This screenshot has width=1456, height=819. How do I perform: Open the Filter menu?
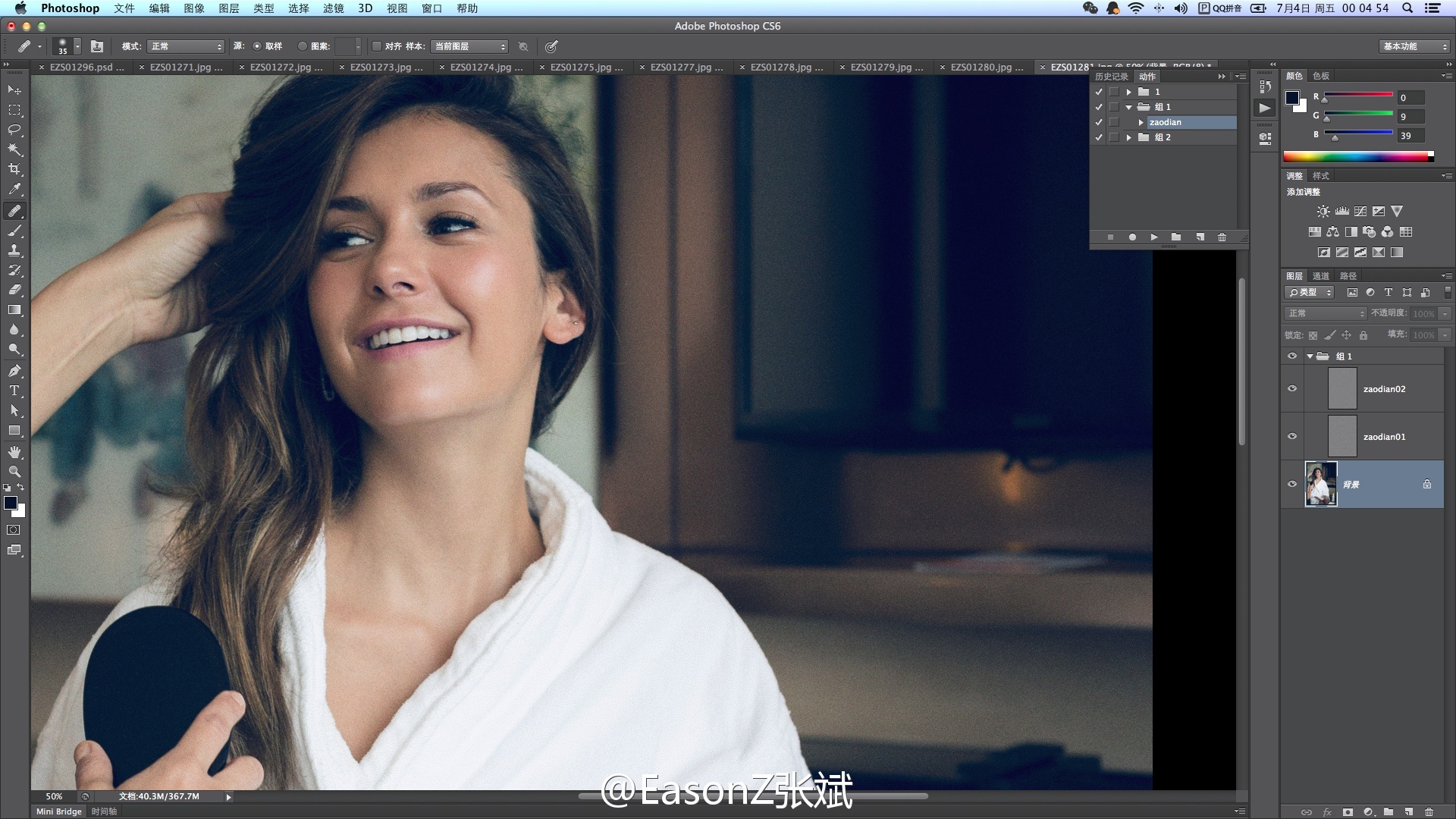(333, 8)
